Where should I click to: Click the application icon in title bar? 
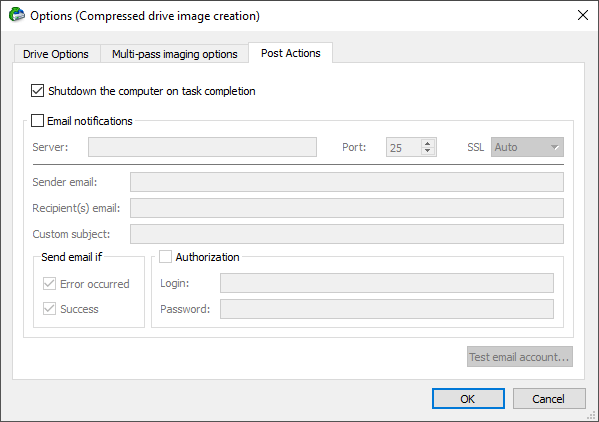pos(17,15)
